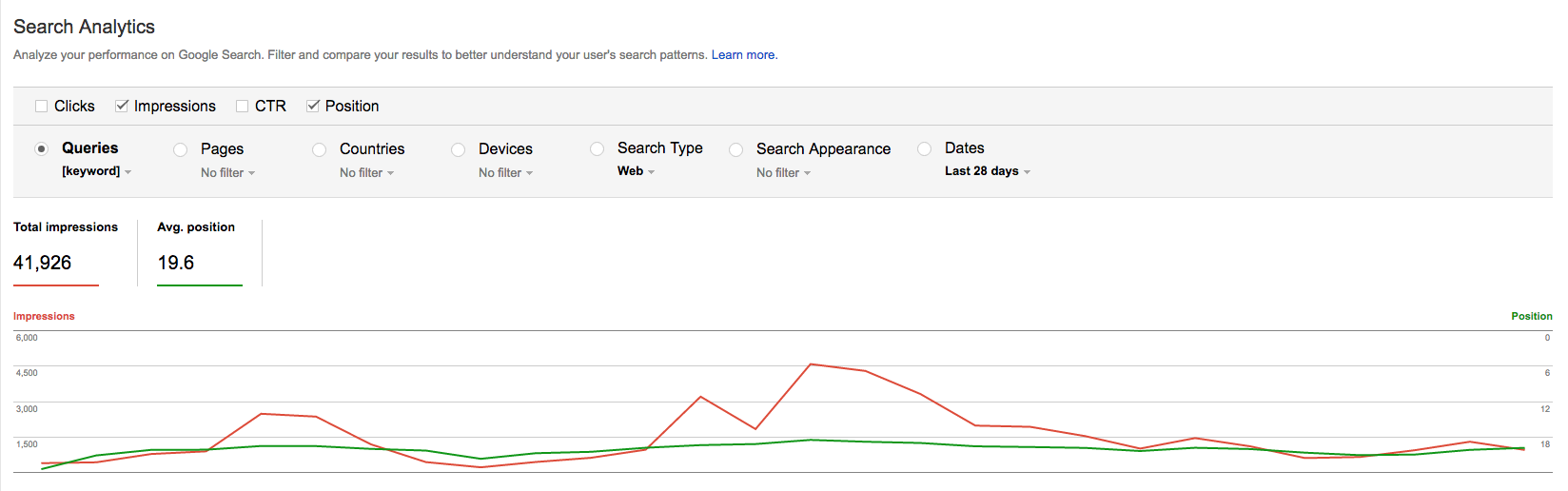Click the Search Type label text
This screenshot has width=1568, height=491.
coord(660,148)
